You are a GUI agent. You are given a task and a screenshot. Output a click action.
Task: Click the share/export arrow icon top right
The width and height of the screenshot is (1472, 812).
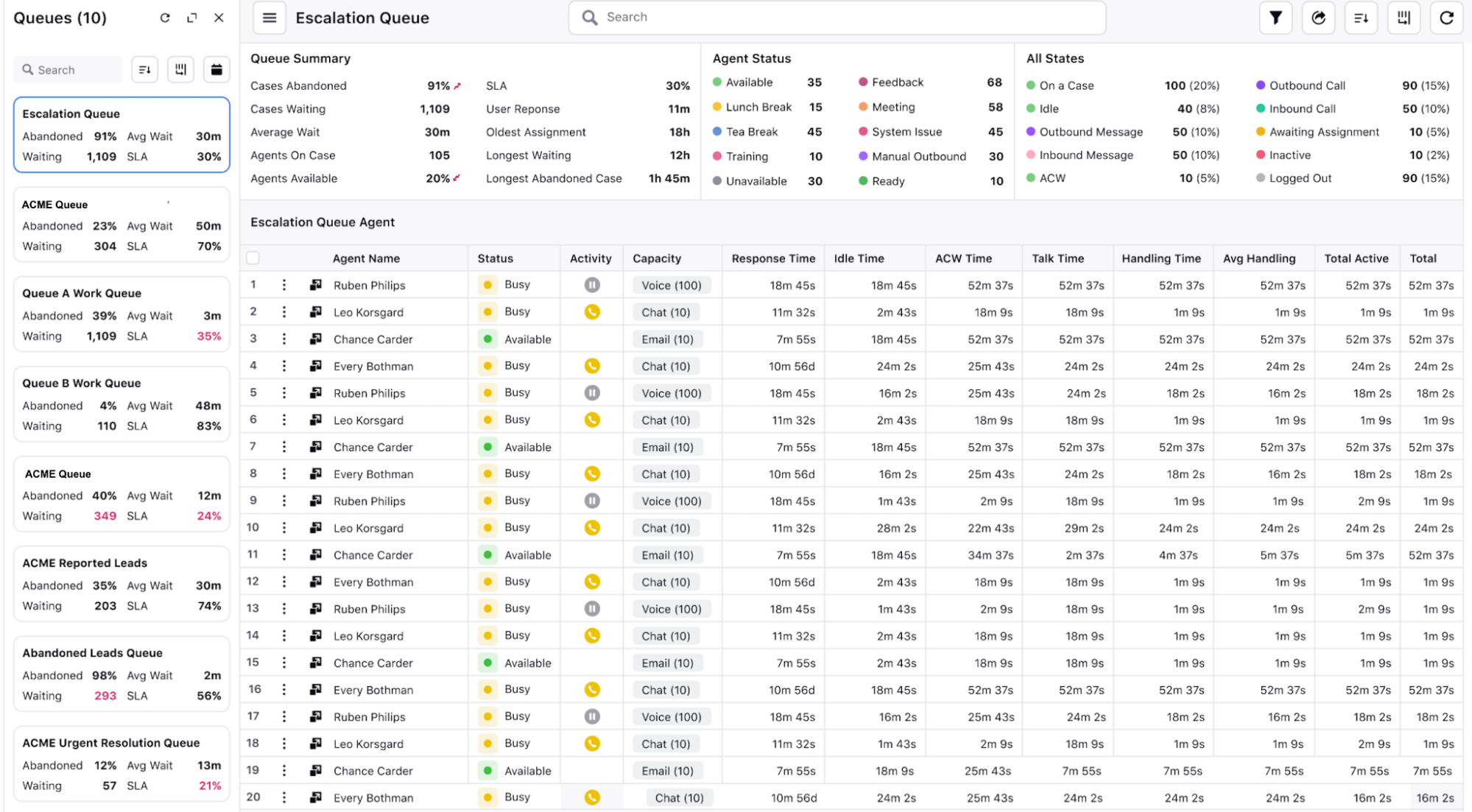[x=1318, y=18]
